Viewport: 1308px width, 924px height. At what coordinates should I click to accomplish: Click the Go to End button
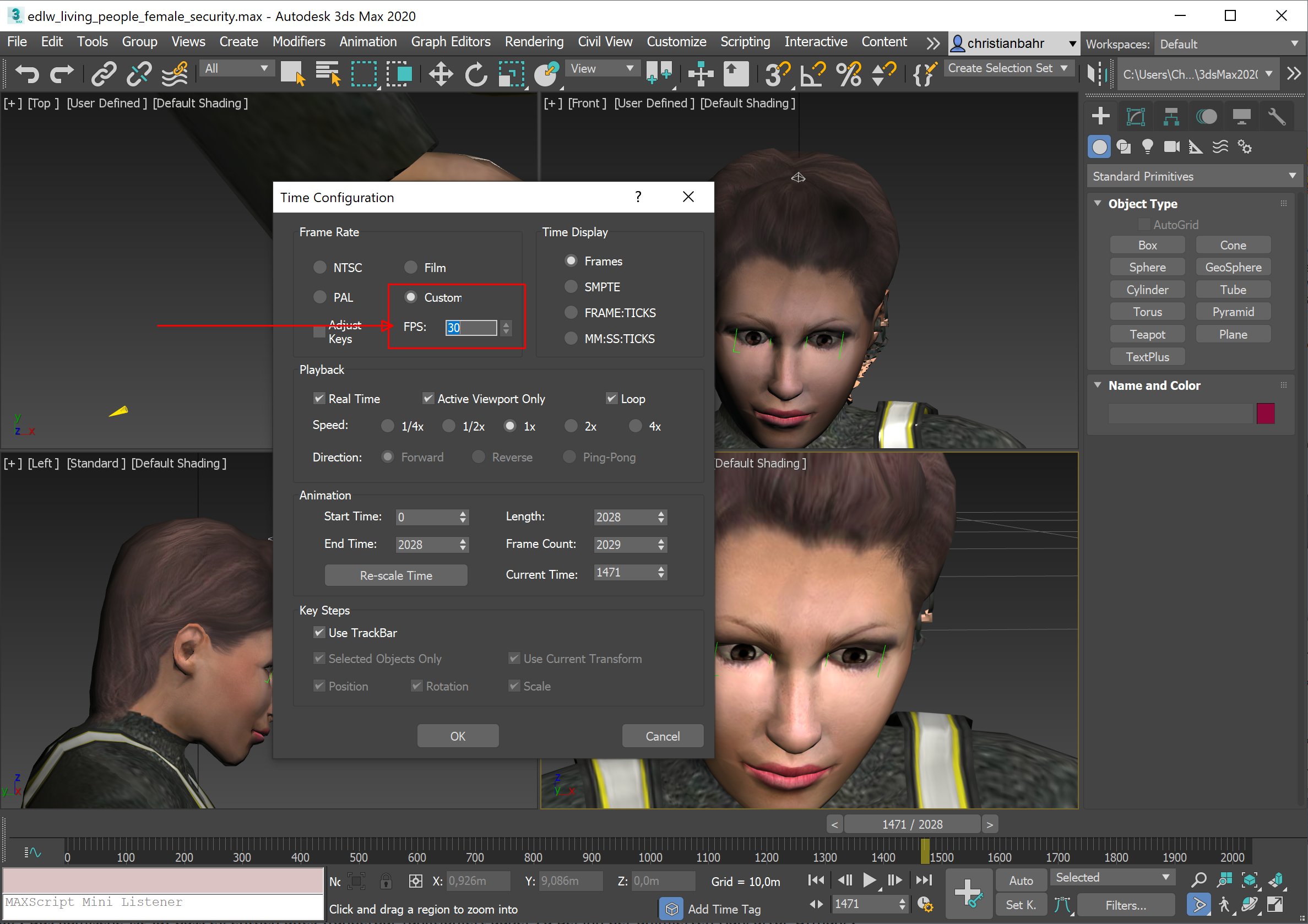point(924,880)
